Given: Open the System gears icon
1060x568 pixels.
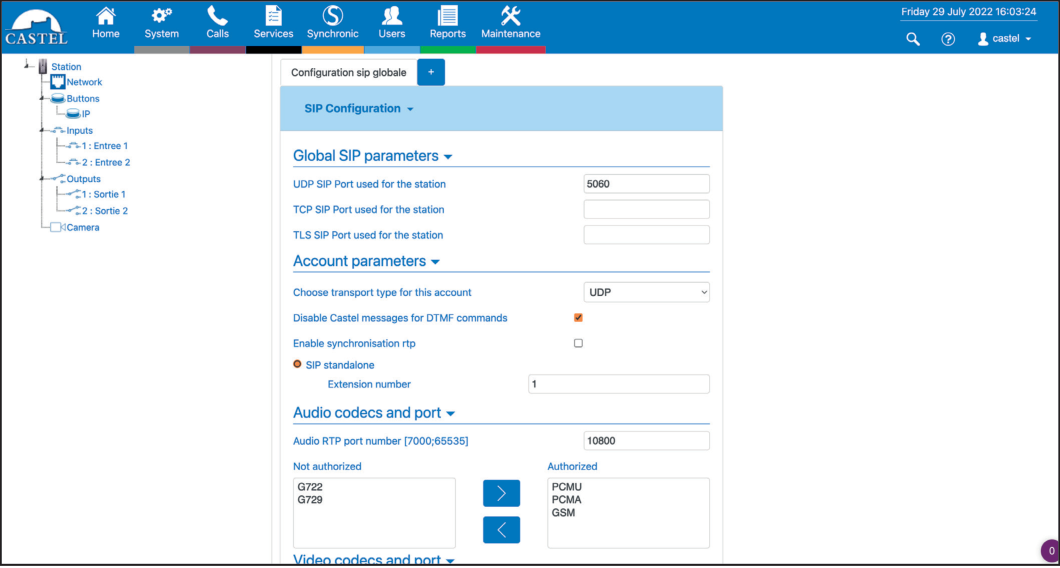Looking at the screenshot, I should click(161, 16).
